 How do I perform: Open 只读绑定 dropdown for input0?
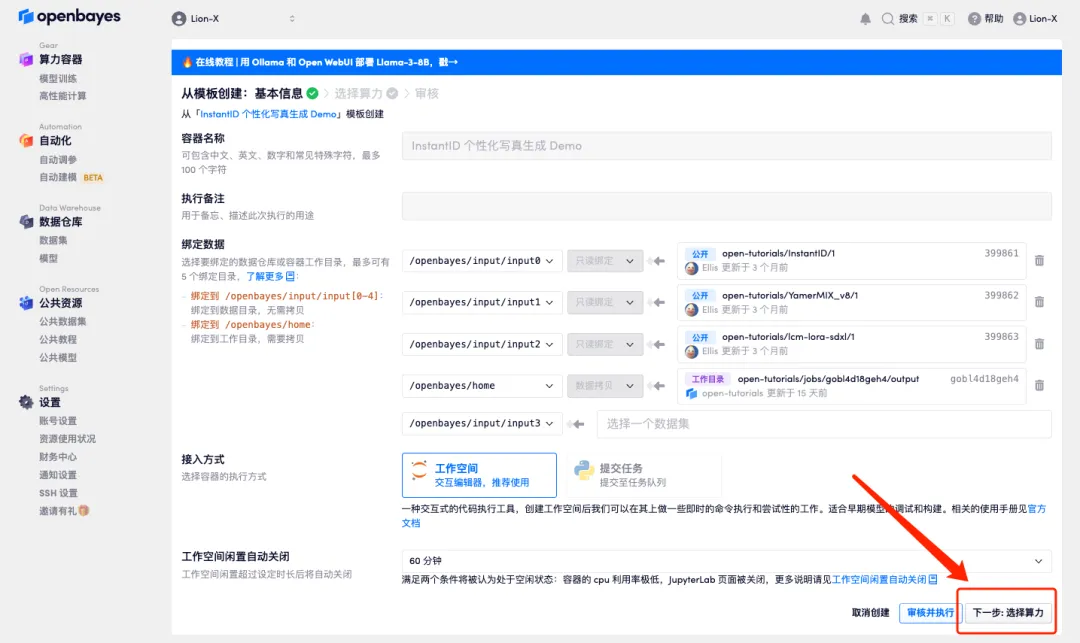point(605,261)
